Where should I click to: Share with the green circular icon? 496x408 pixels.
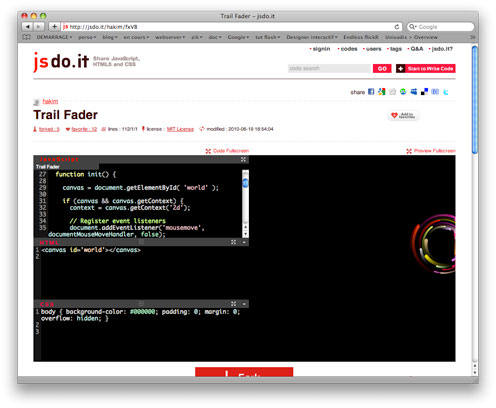(403, 92)
